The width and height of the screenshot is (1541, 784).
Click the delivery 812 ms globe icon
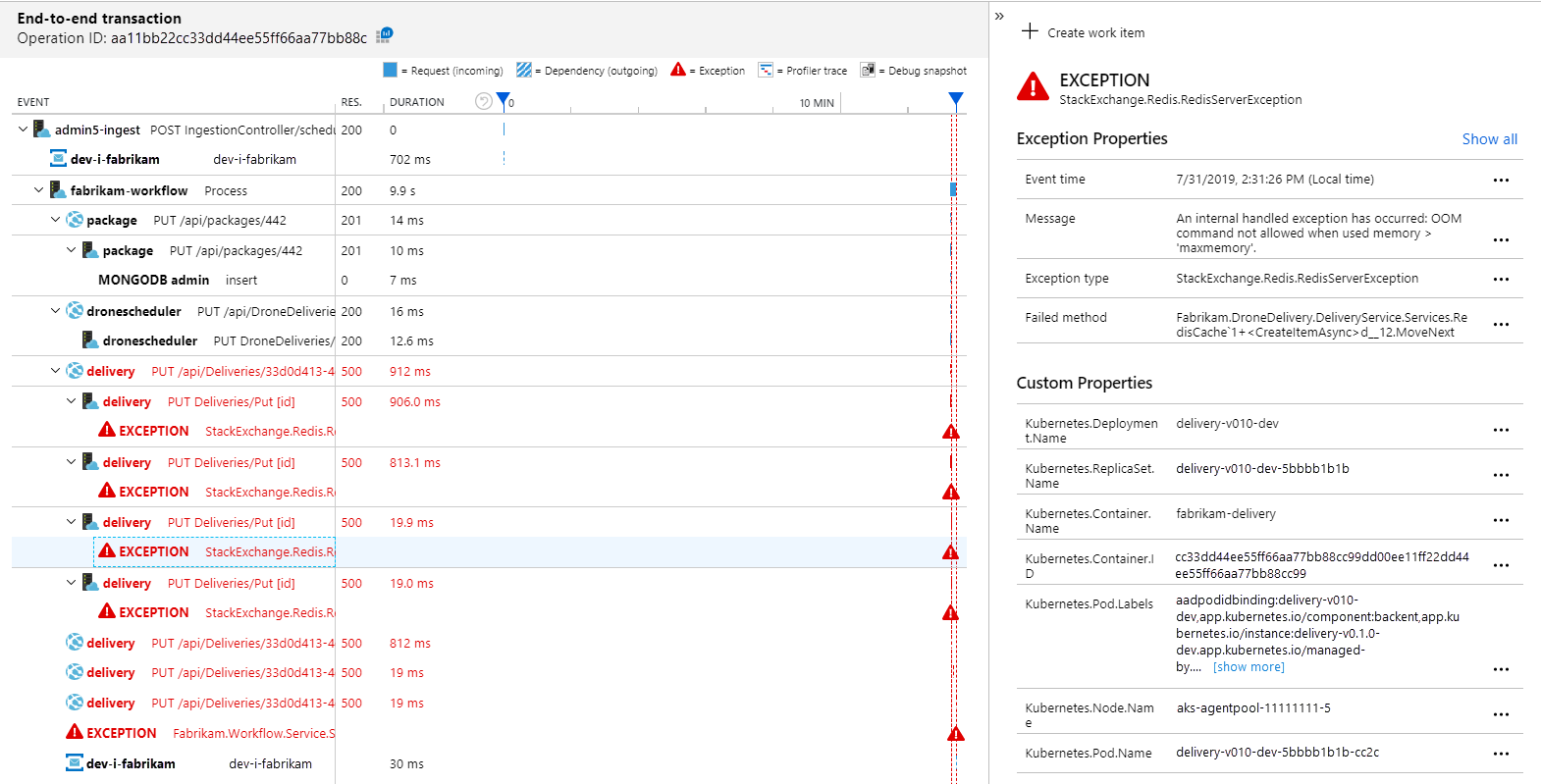(x=75, y=643)
